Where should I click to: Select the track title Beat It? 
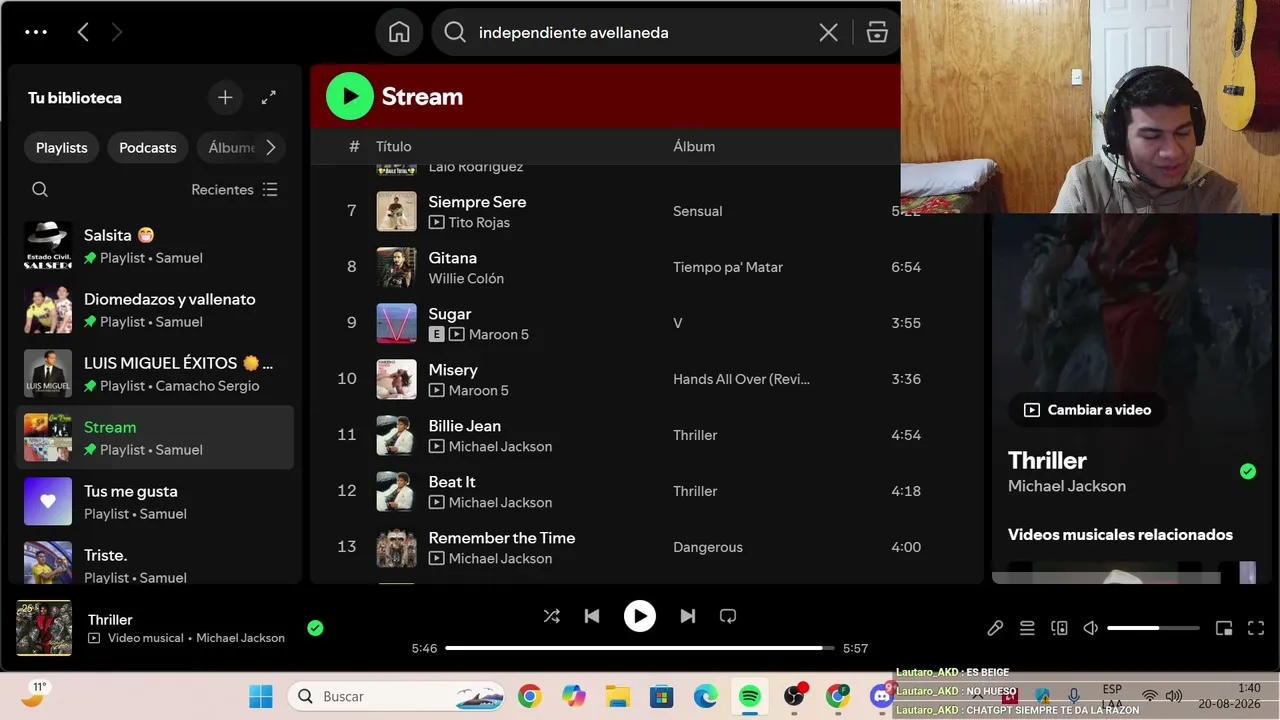point(452,482)
